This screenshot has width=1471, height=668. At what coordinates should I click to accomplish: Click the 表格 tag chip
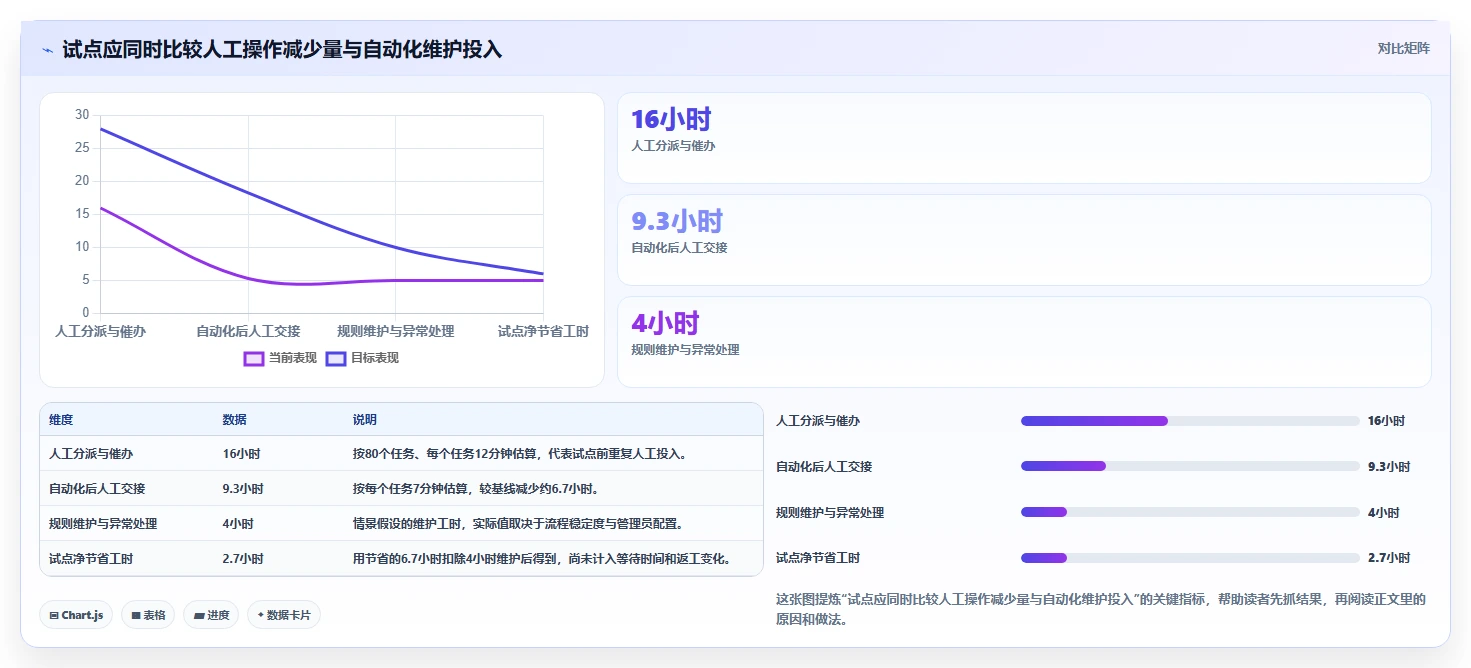pyautogui.click(x=148, y=615)
